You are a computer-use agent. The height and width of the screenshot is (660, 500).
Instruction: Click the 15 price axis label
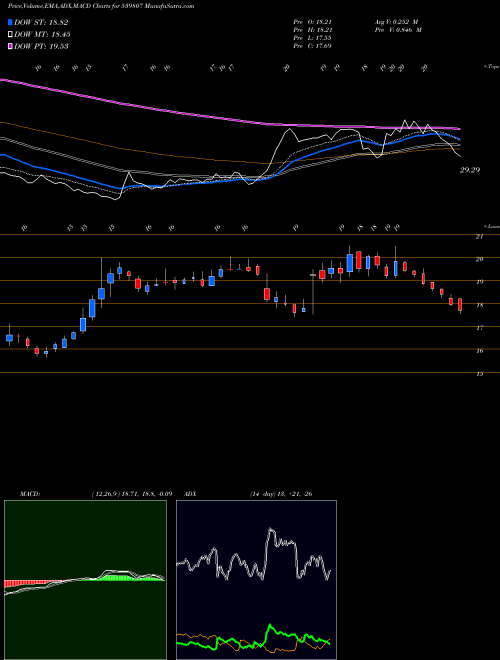pyautogui.click(x=479, y=374)
